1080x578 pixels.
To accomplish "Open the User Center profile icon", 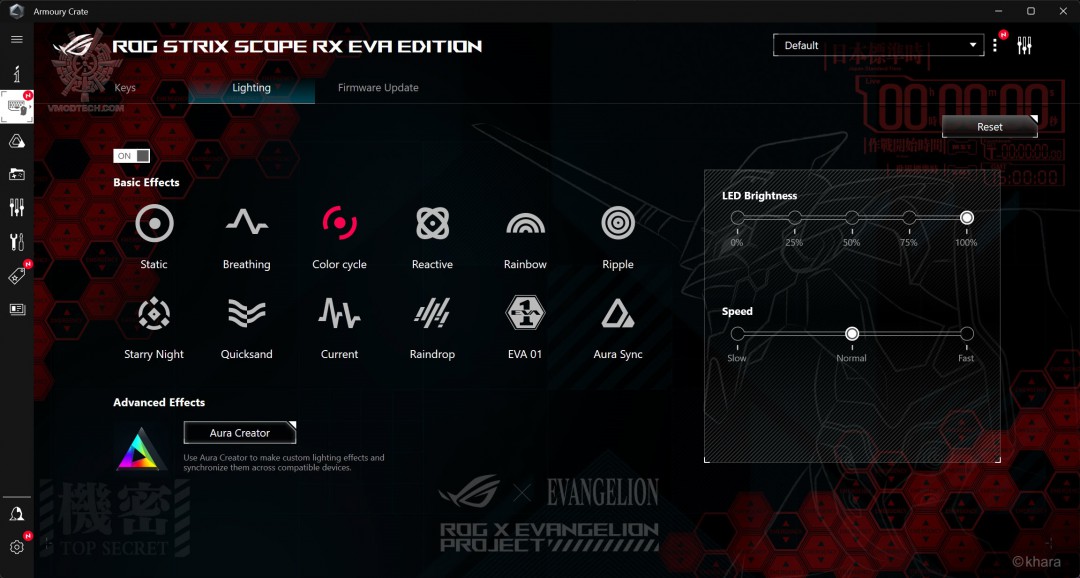I will pos(17,514).
